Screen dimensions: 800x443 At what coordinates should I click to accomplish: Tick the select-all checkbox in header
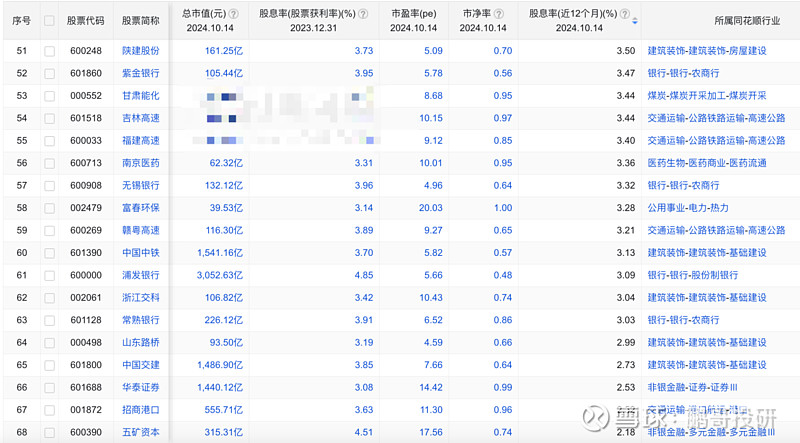[49, 20]
